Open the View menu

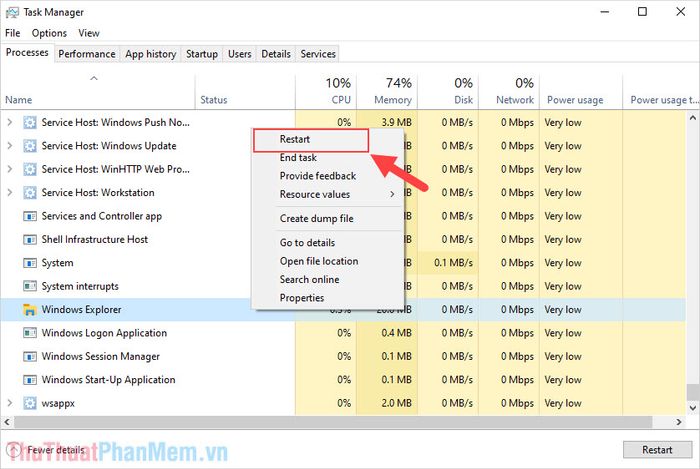coord(89,33)
